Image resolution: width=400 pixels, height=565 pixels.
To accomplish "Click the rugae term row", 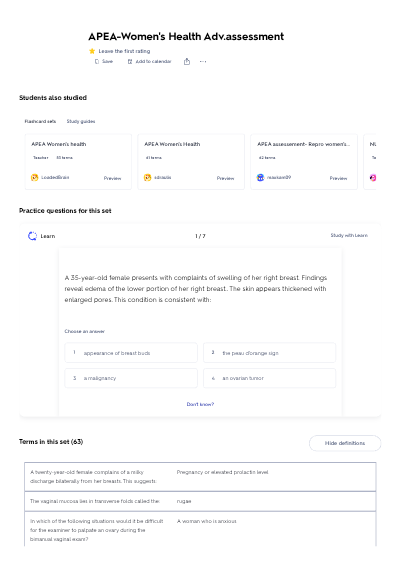I will 200,501.
